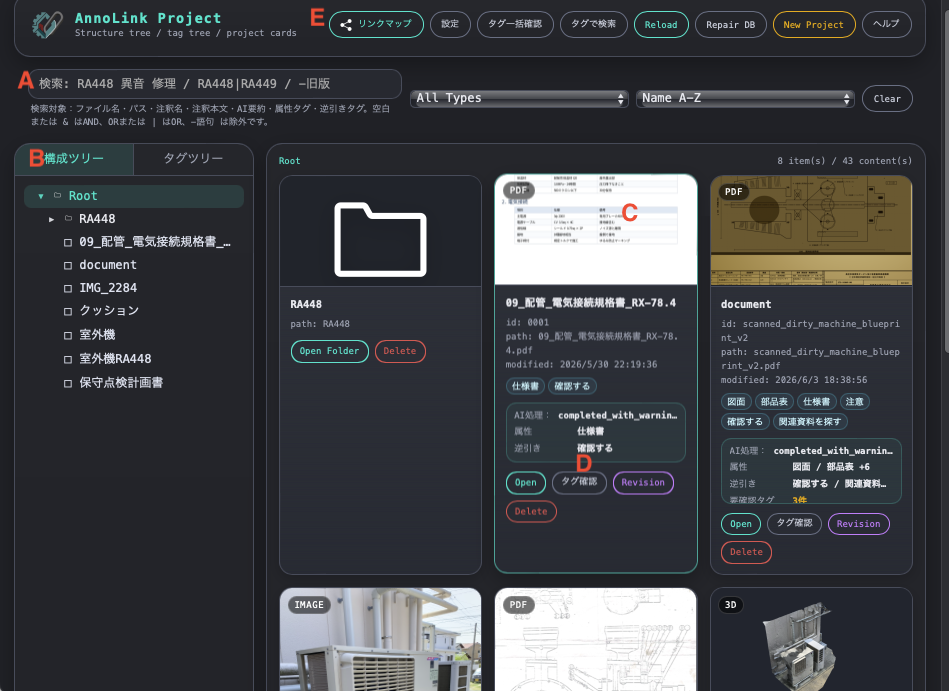Click Revision on the 09_配管 card
949x691 pixels.
(x=643, y=483)
